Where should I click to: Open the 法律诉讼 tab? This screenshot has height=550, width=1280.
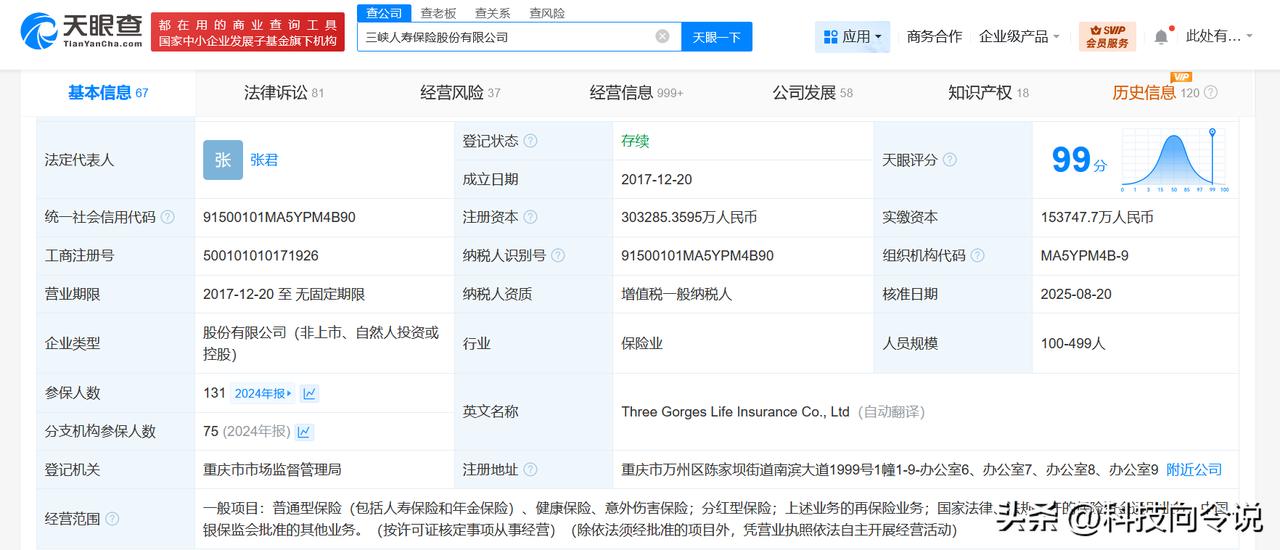[284, 93]
